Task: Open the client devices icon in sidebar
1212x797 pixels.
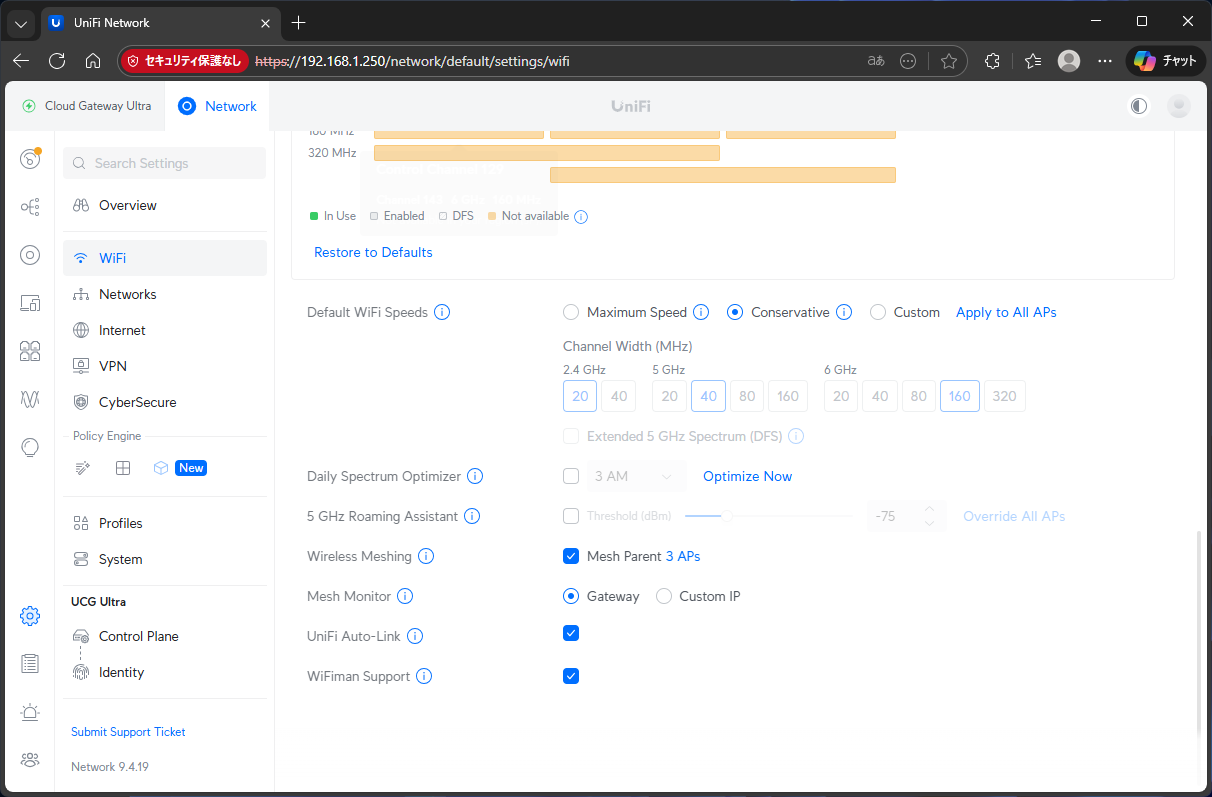Action: click(30, 303)
